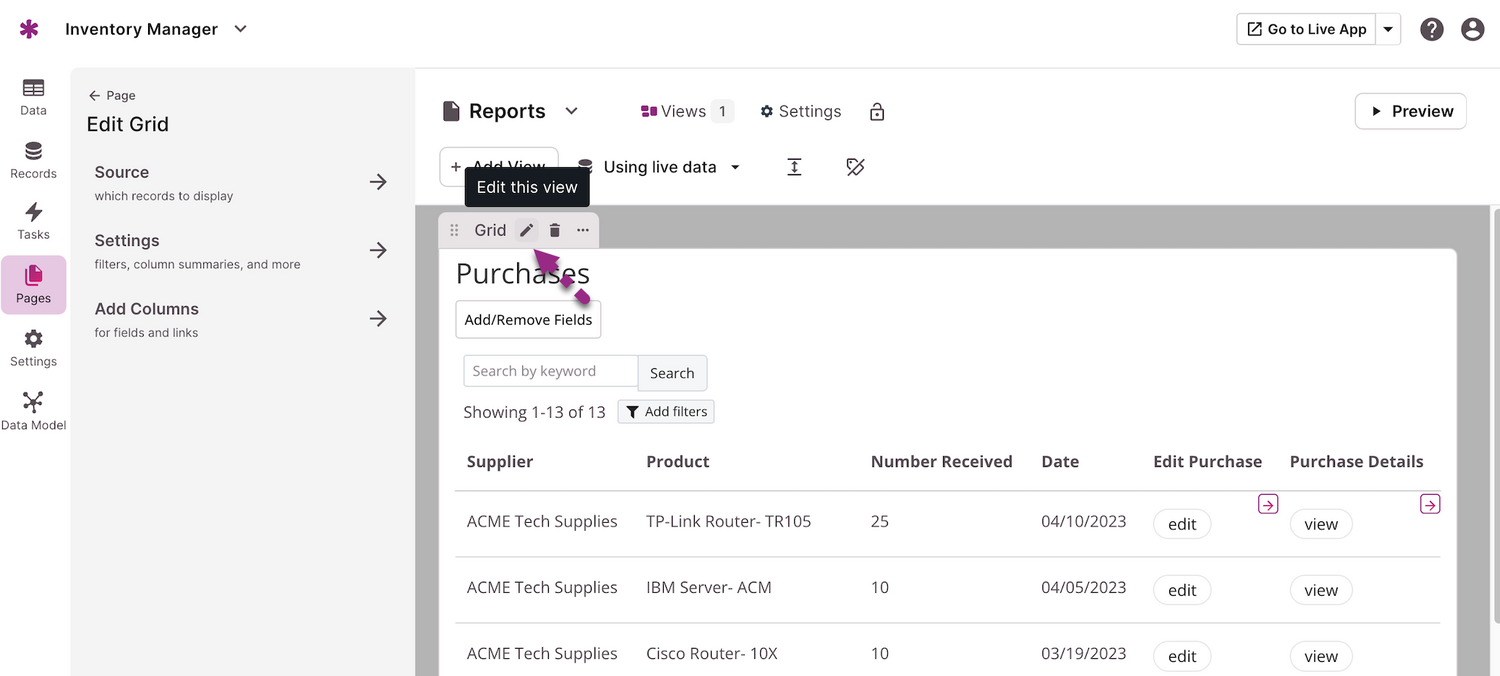The image size is (1500, 676).
Task: Expand the Using live data dropdown
Action: (735, 167)
